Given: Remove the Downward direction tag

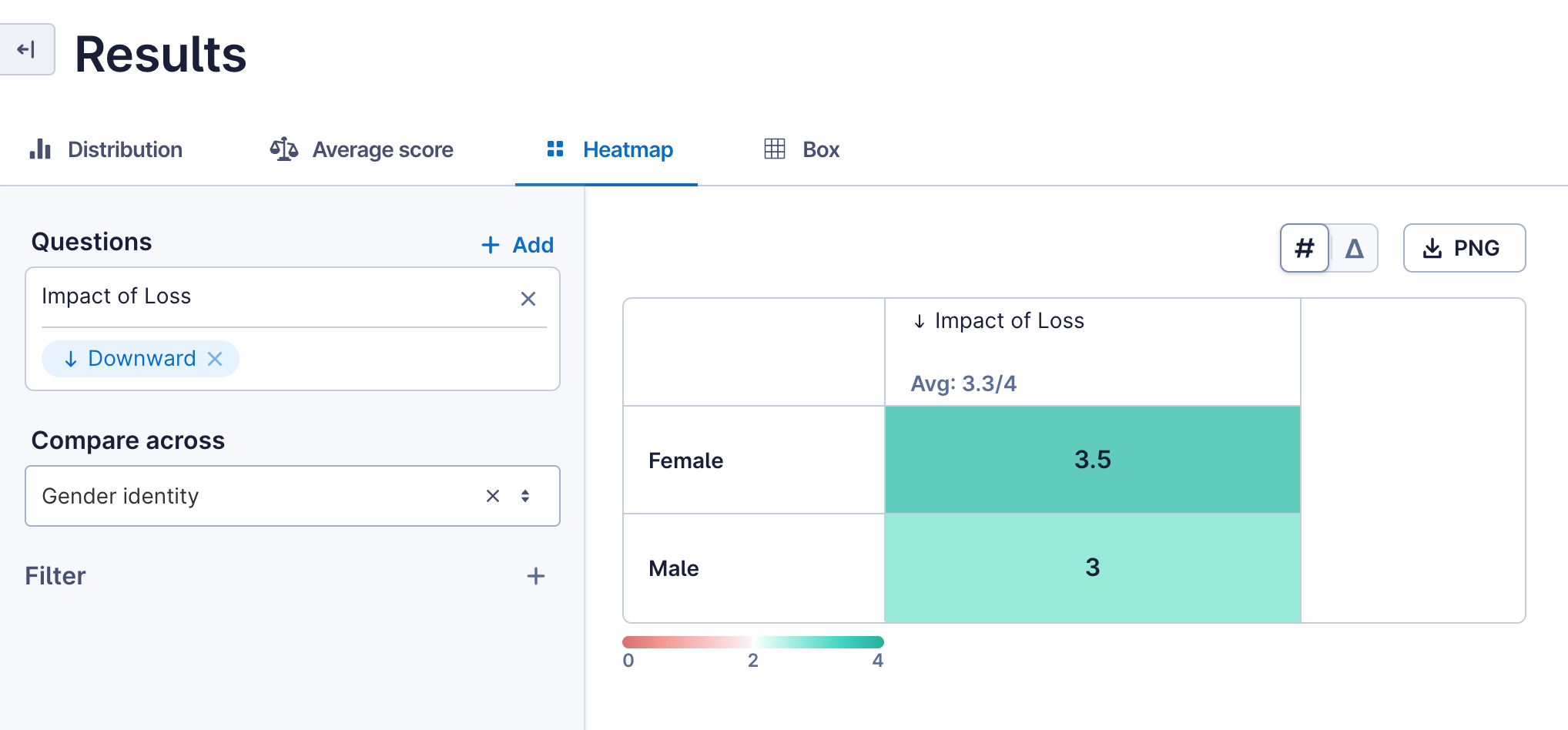Looking at the screenshot, I should tap(216, 359).
